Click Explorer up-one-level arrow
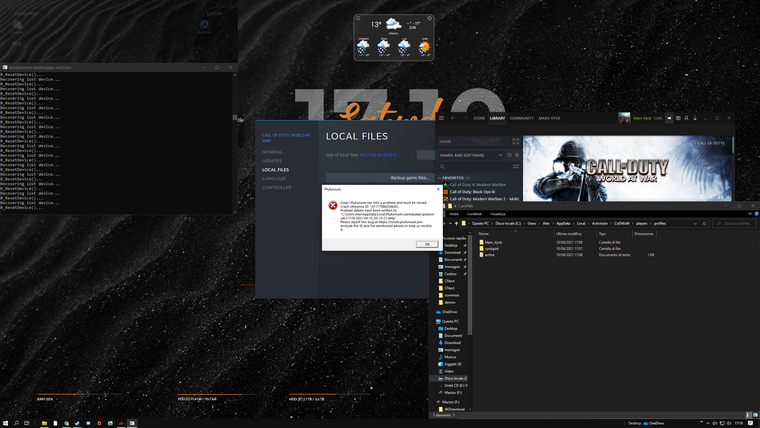Screen dimensions: 760x428 [x=456, y=223]
